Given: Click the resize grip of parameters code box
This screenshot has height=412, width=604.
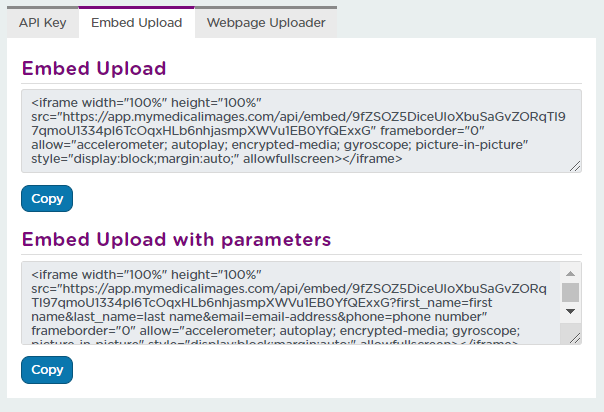Looking at the screenshot, I should click(575, 338).
